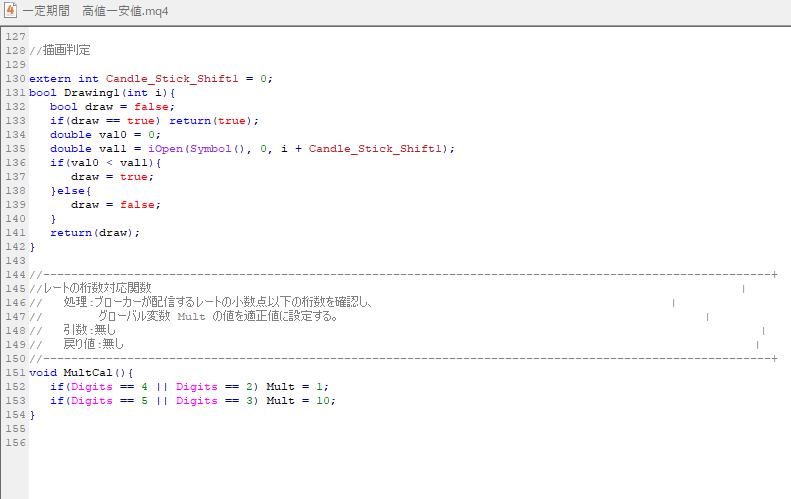
Task: Click line number 141 in the gutter
Action: (x=14, y=232)
